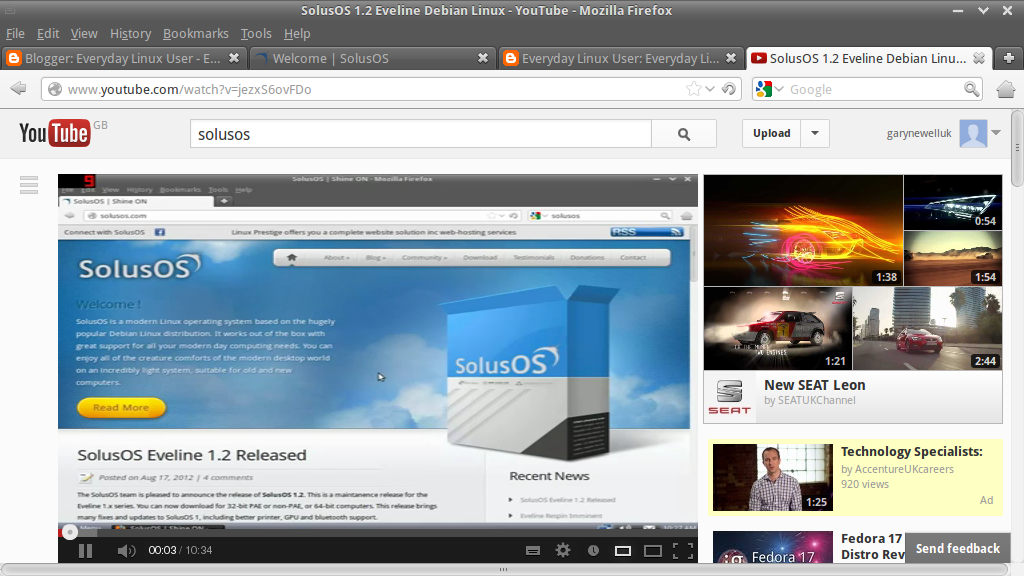Open the Help menu
Screen dimensions: 1024x576
(x=297, y=33)
